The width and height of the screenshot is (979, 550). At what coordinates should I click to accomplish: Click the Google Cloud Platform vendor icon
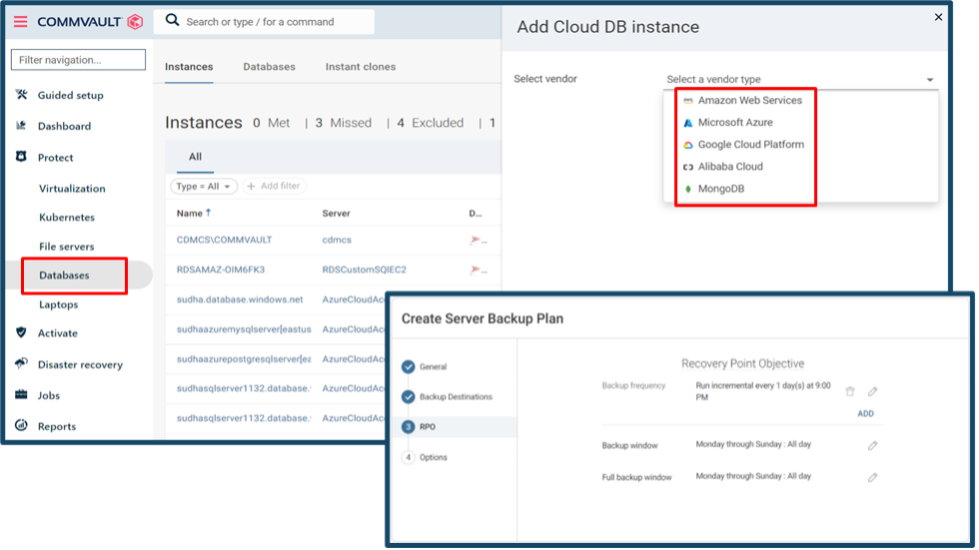click(688, 145)
